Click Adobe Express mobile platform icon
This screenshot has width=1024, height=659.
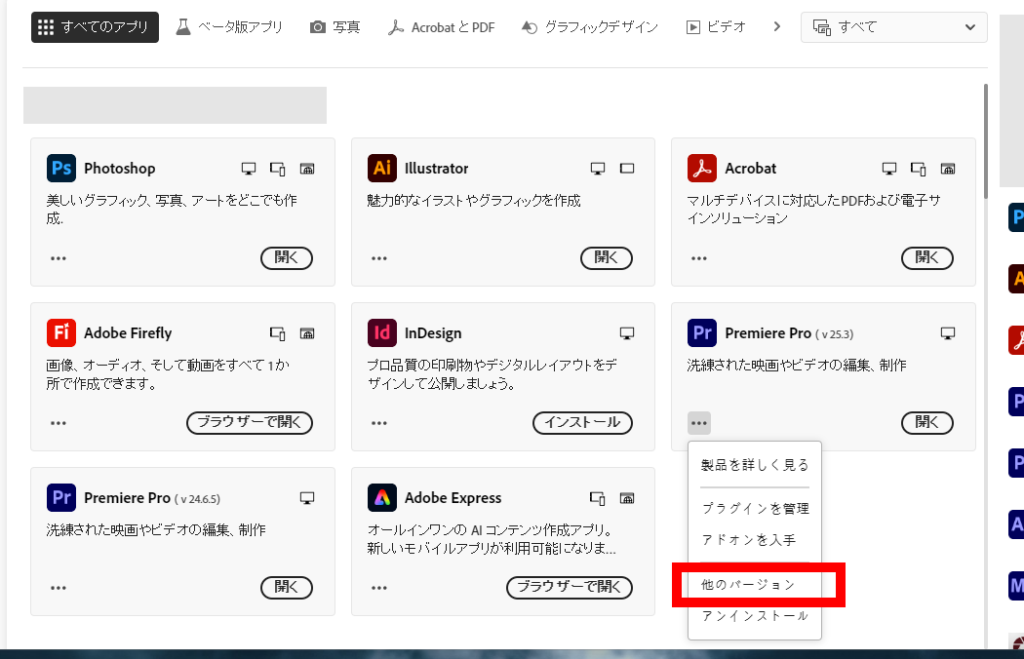click(598, 498)
